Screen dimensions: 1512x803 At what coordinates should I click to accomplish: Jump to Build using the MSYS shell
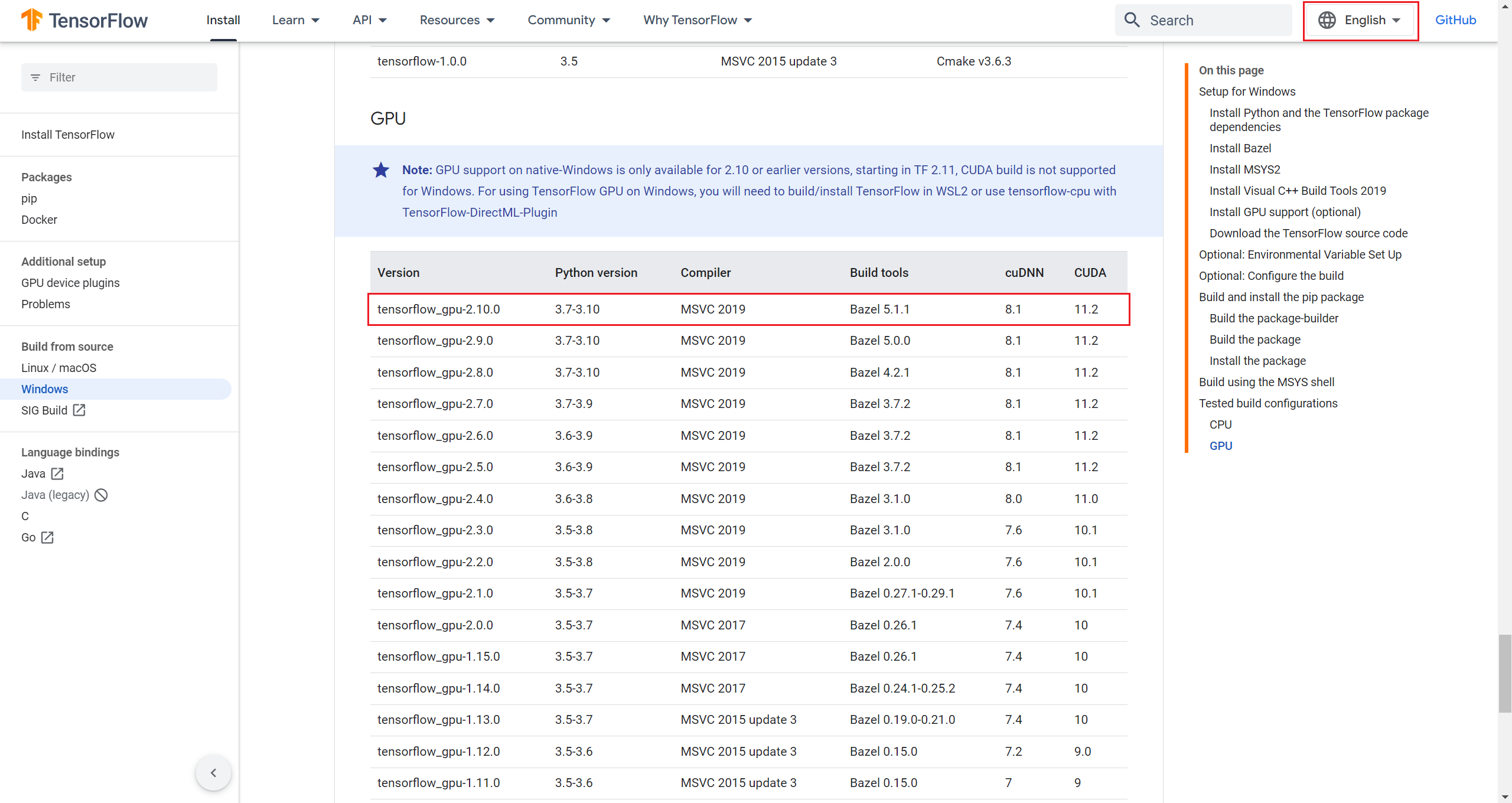(1266, 382)
